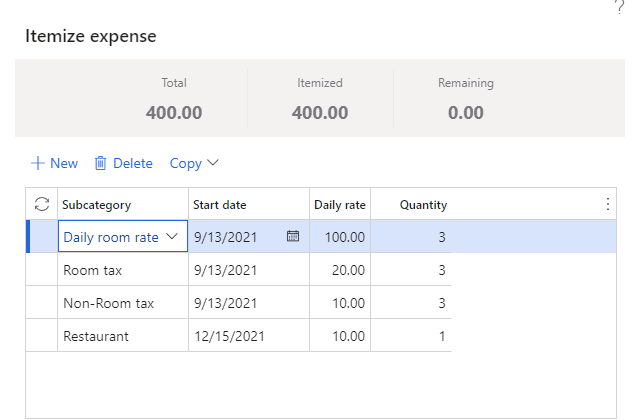The image size is (632, 420).
Task: Select the Non-Room tax row marker
Action: tap(42, 303)
